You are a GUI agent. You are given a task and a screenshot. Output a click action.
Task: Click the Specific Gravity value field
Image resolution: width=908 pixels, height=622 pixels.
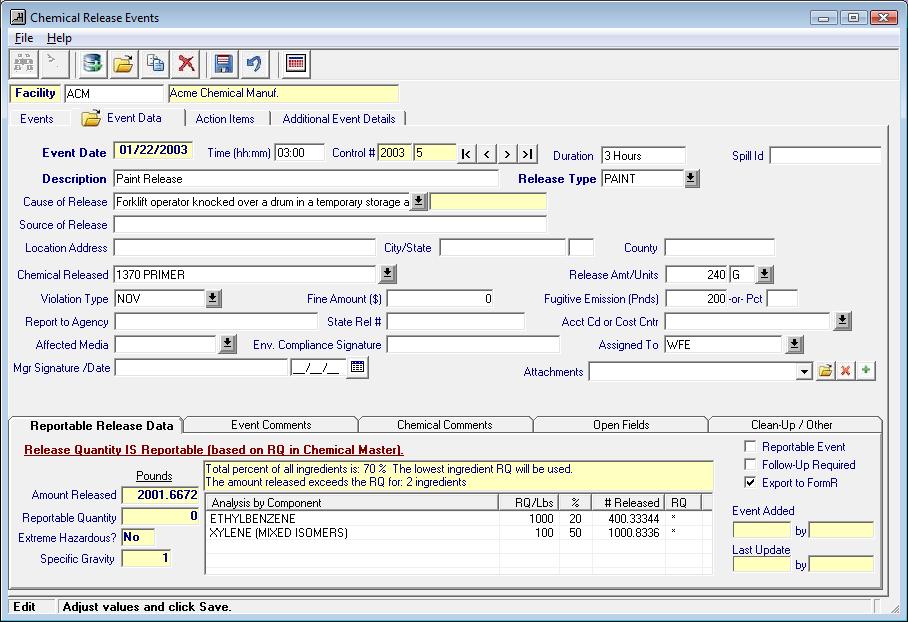click(146, 558)
